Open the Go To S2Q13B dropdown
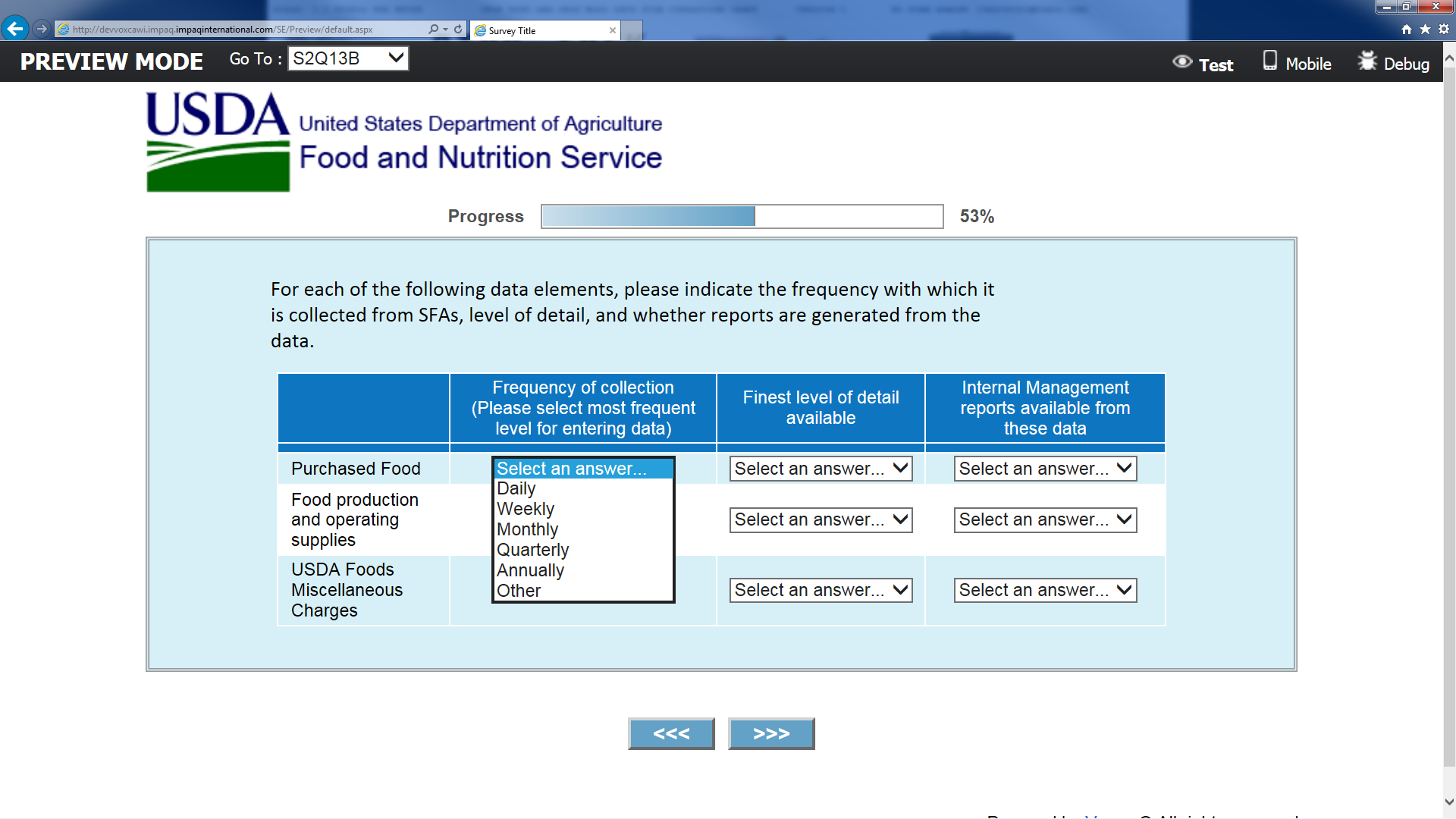This screenshot has width=1456, height=819. [x=348, y=58]
